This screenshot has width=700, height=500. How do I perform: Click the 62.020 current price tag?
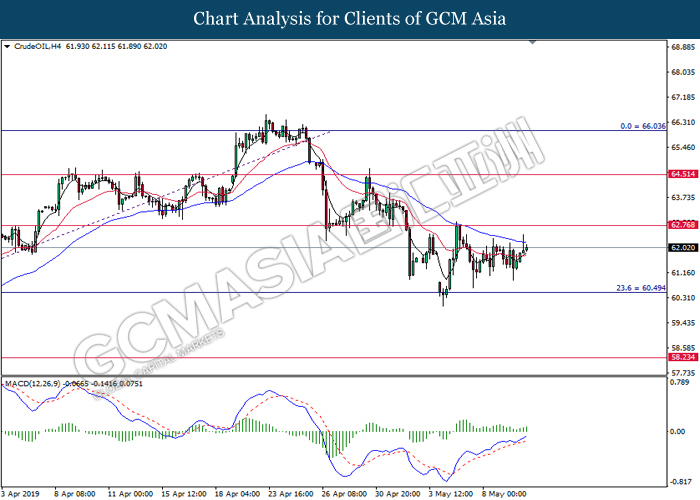683,247
